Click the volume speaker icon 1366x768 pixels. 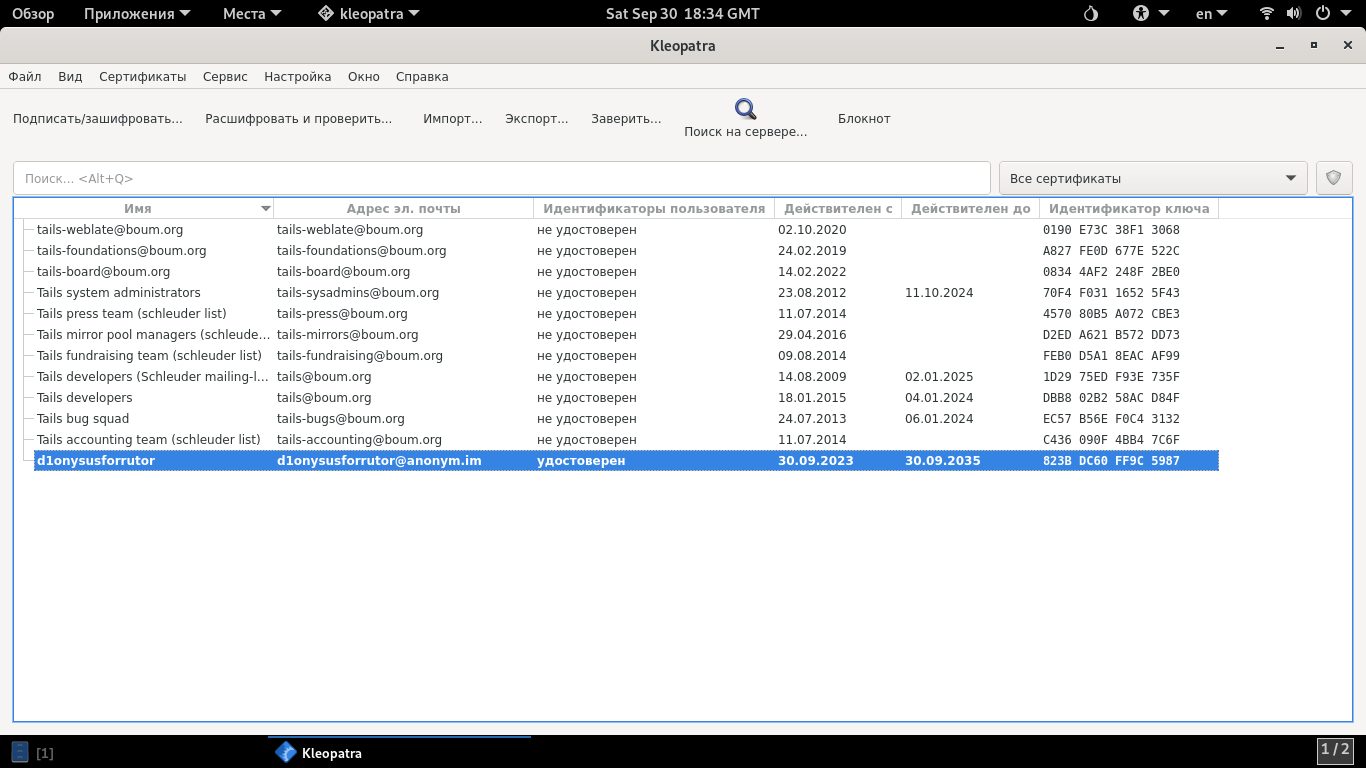(x=1294, y=14)
